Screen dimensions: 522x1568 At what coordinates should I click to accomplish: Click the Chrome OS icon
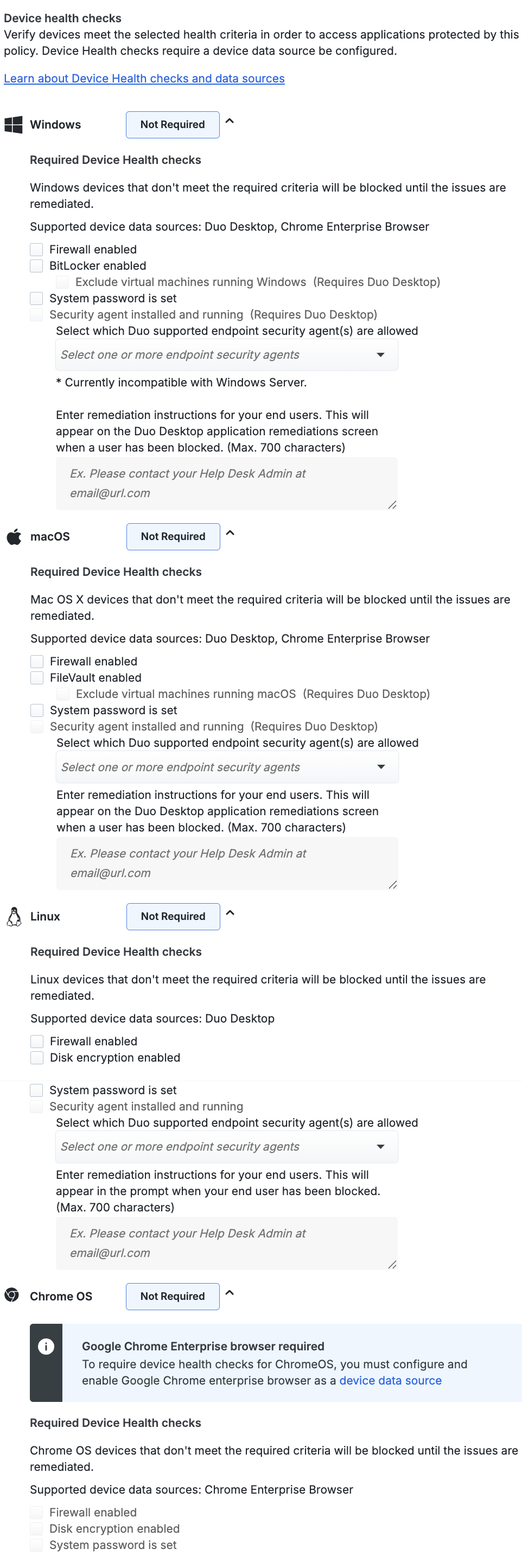(x=12, y=1296)
